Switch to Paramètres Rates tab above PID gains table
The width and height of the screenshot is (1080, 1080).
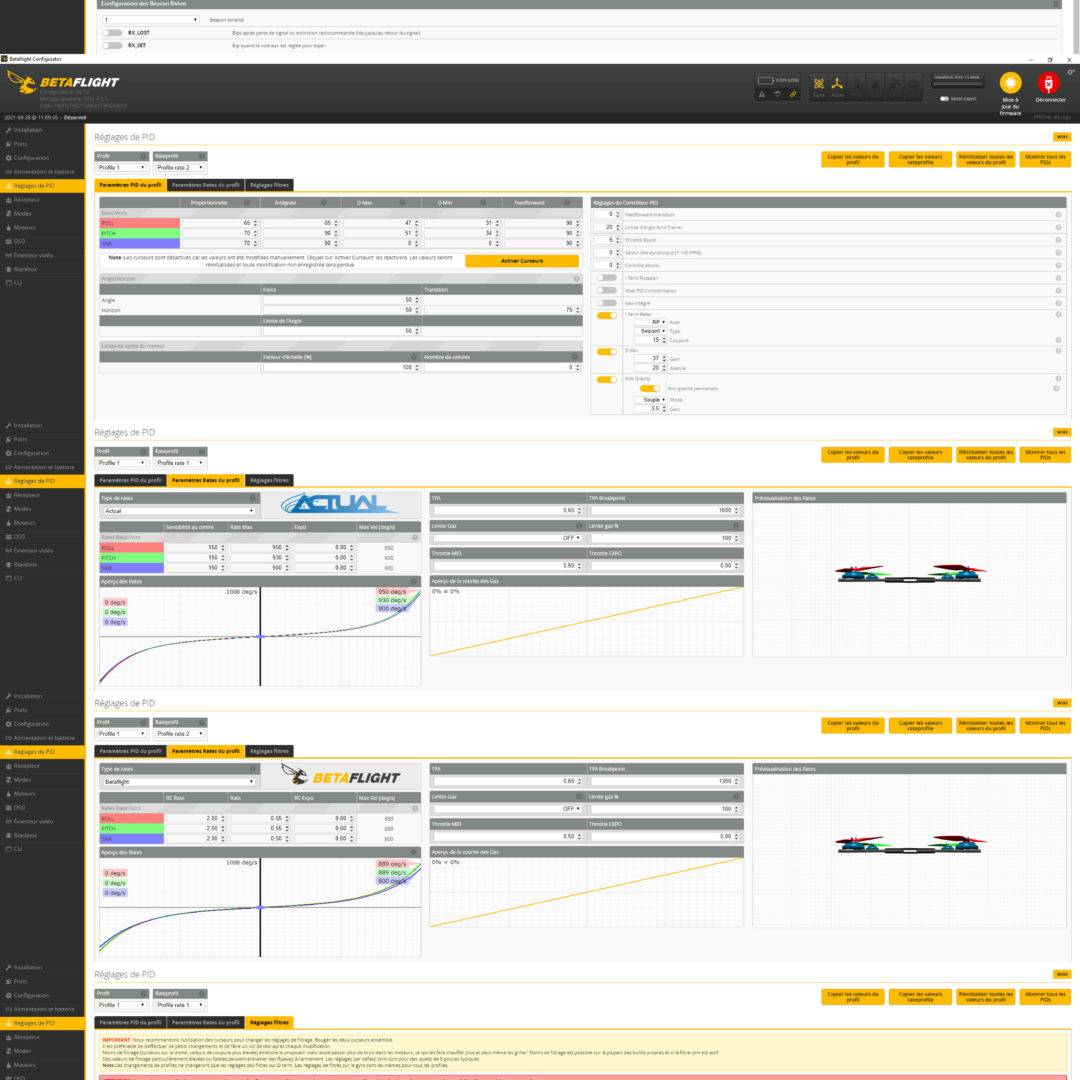[x=206, y=185]
